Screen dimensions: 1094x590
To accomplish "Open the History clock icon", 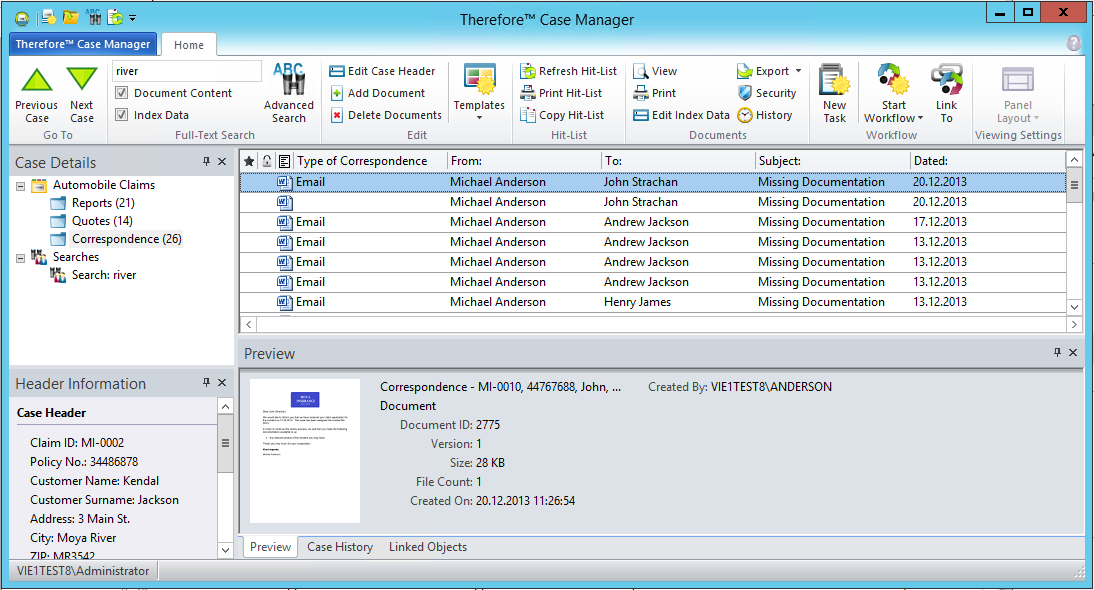I will [745, 115].
